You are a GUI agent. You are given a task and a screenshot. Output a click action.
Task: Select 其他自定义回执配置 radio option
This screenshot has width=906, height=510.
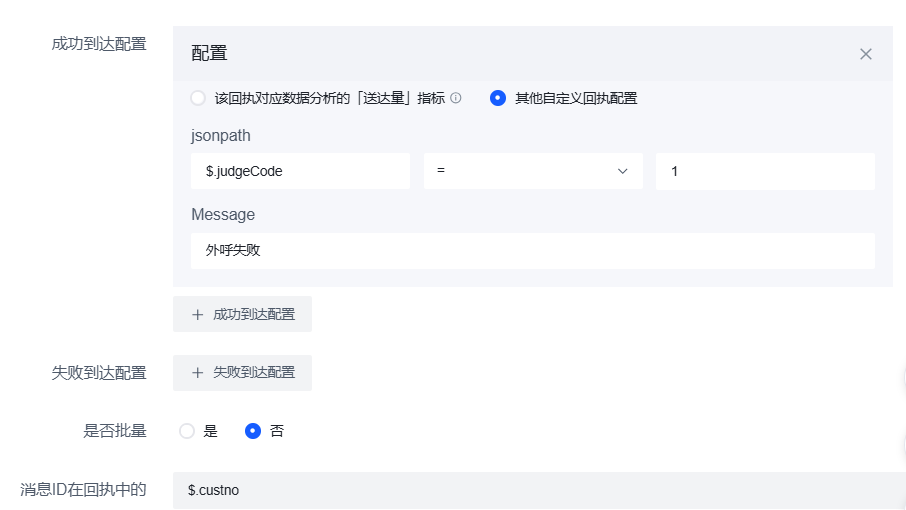[497, 98]
